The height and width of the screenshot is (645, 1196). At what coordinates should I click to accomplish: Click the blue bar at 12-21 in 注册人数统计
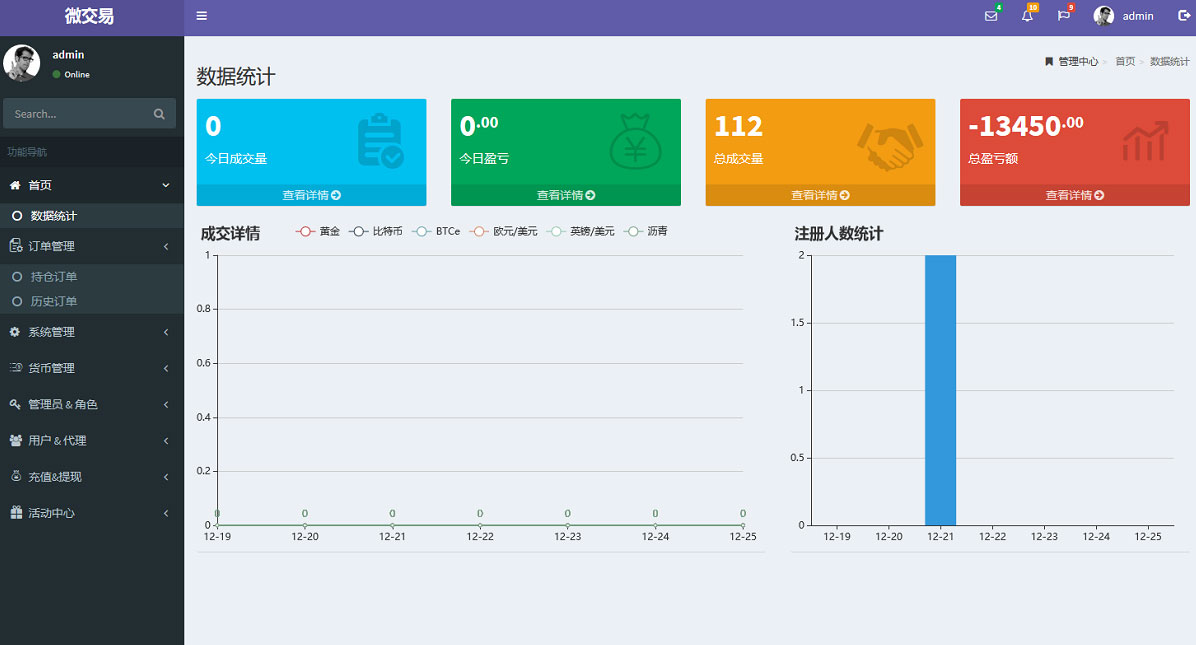(x=941, y=390)
